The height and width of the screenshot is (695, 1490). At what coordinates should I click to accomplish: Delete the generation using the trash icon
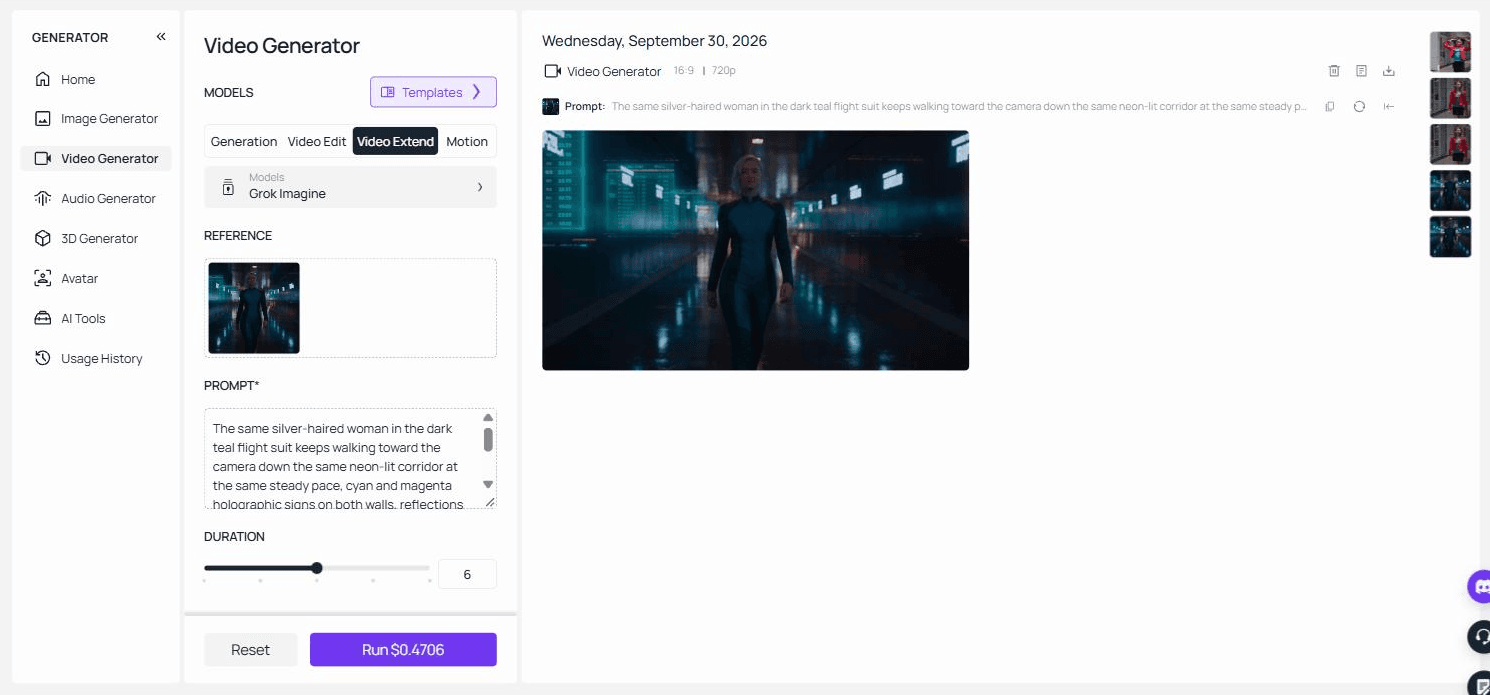pyautogui.click(x=1334, y=71)
